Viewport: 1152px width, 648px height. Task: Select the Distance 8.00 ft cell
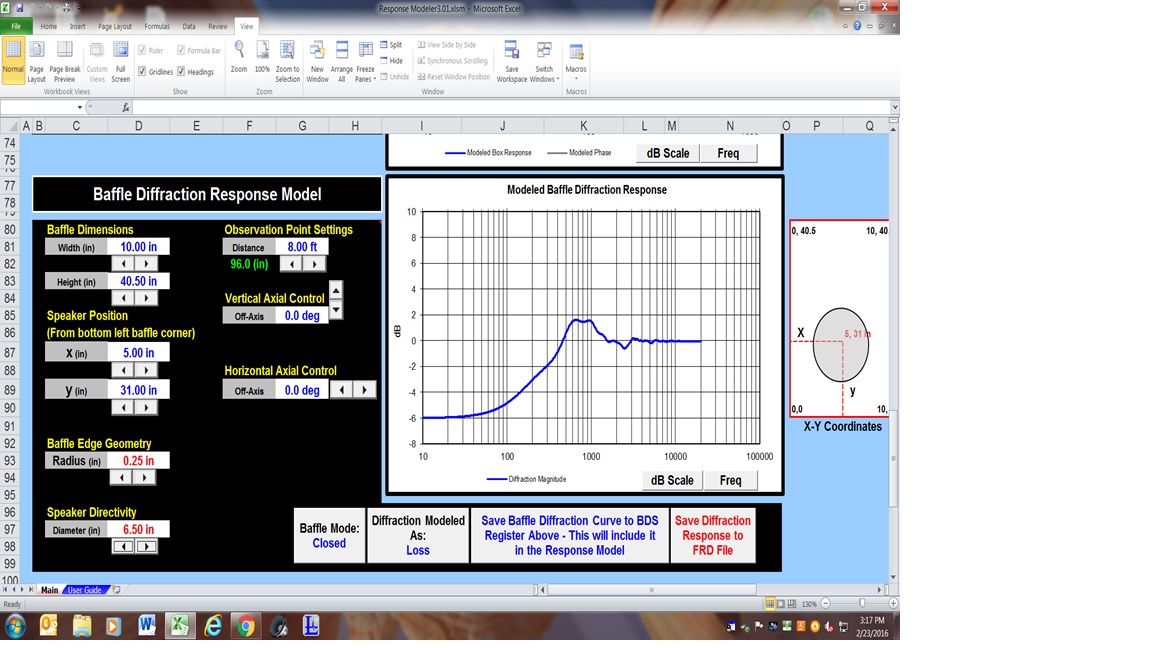pos(302,247)
